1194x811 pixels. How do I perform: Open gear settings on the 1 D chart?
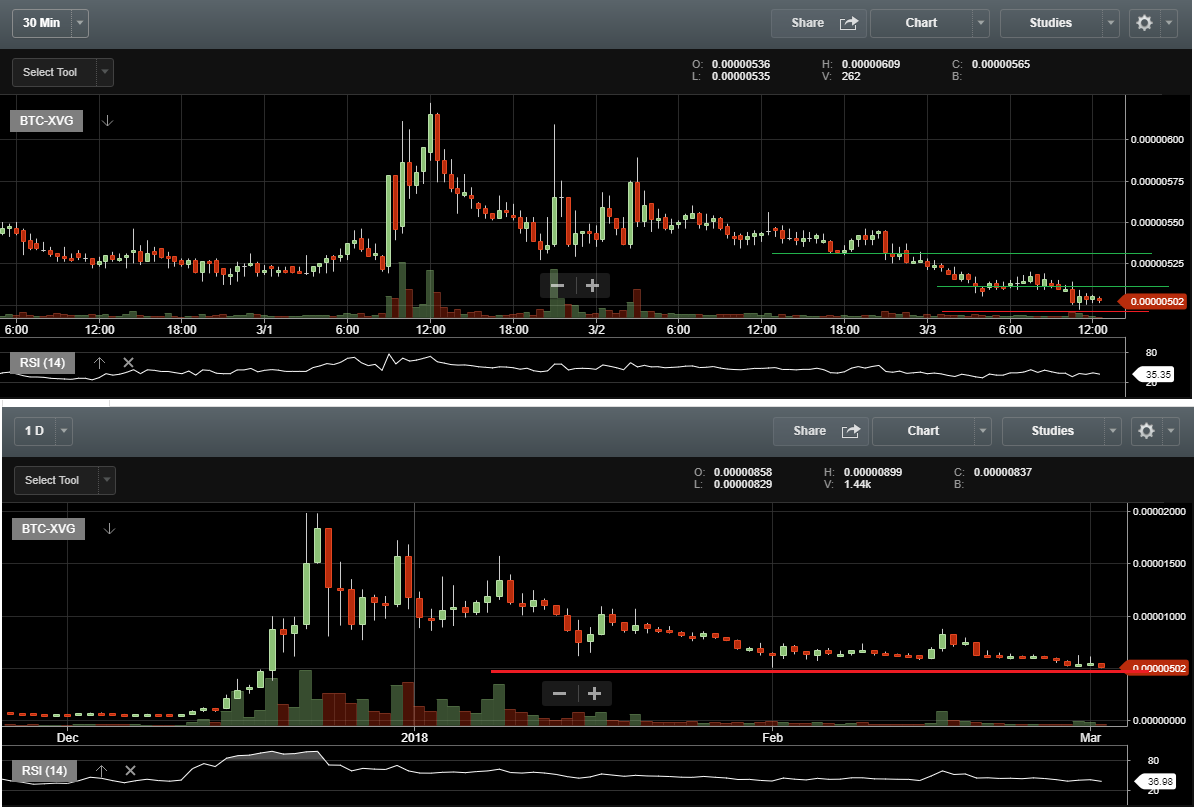[x=1147, y=431]
